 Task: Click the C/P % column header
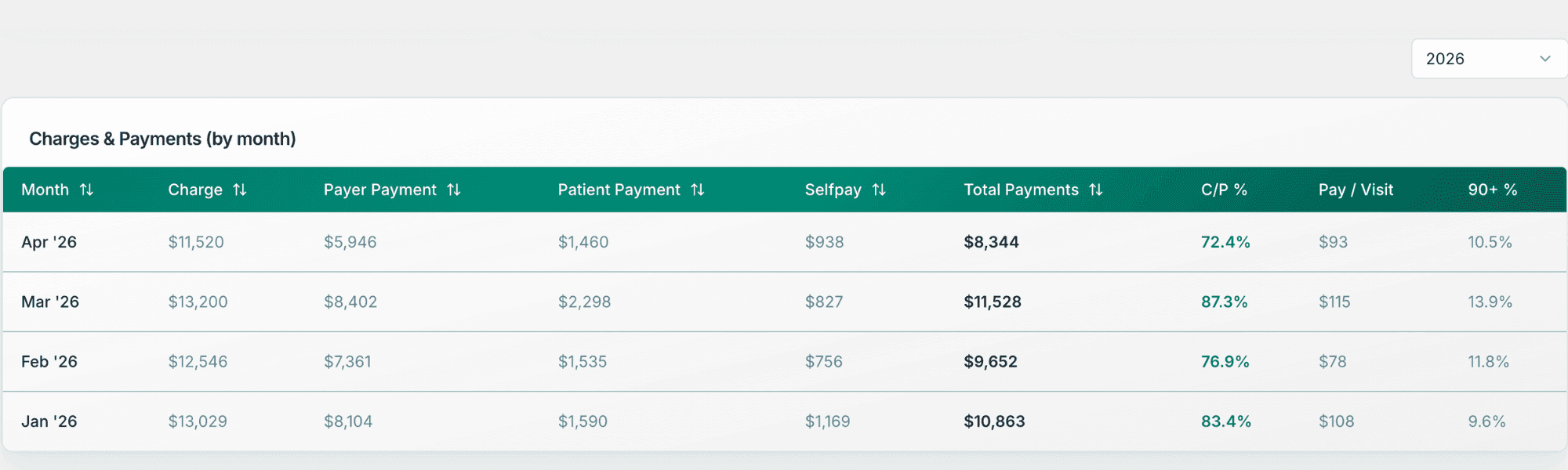[x=1224, y=190]
